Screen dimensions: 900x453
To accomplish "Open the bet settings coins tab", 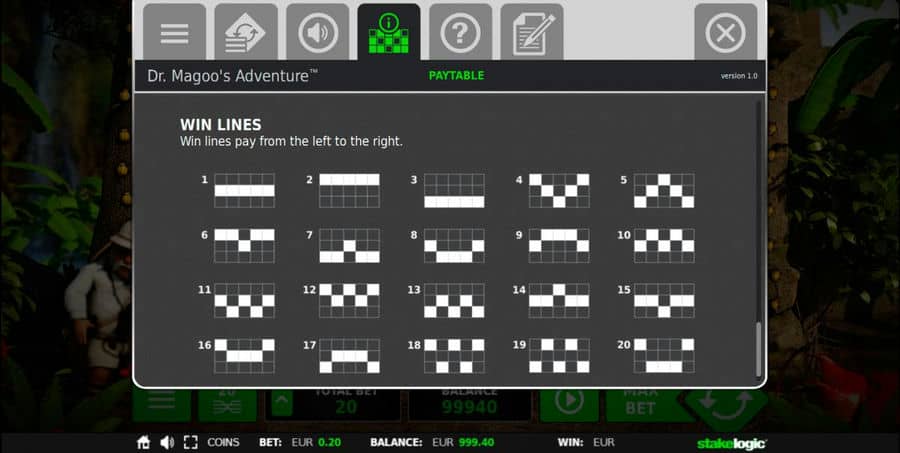I will (x=246, y=33).
